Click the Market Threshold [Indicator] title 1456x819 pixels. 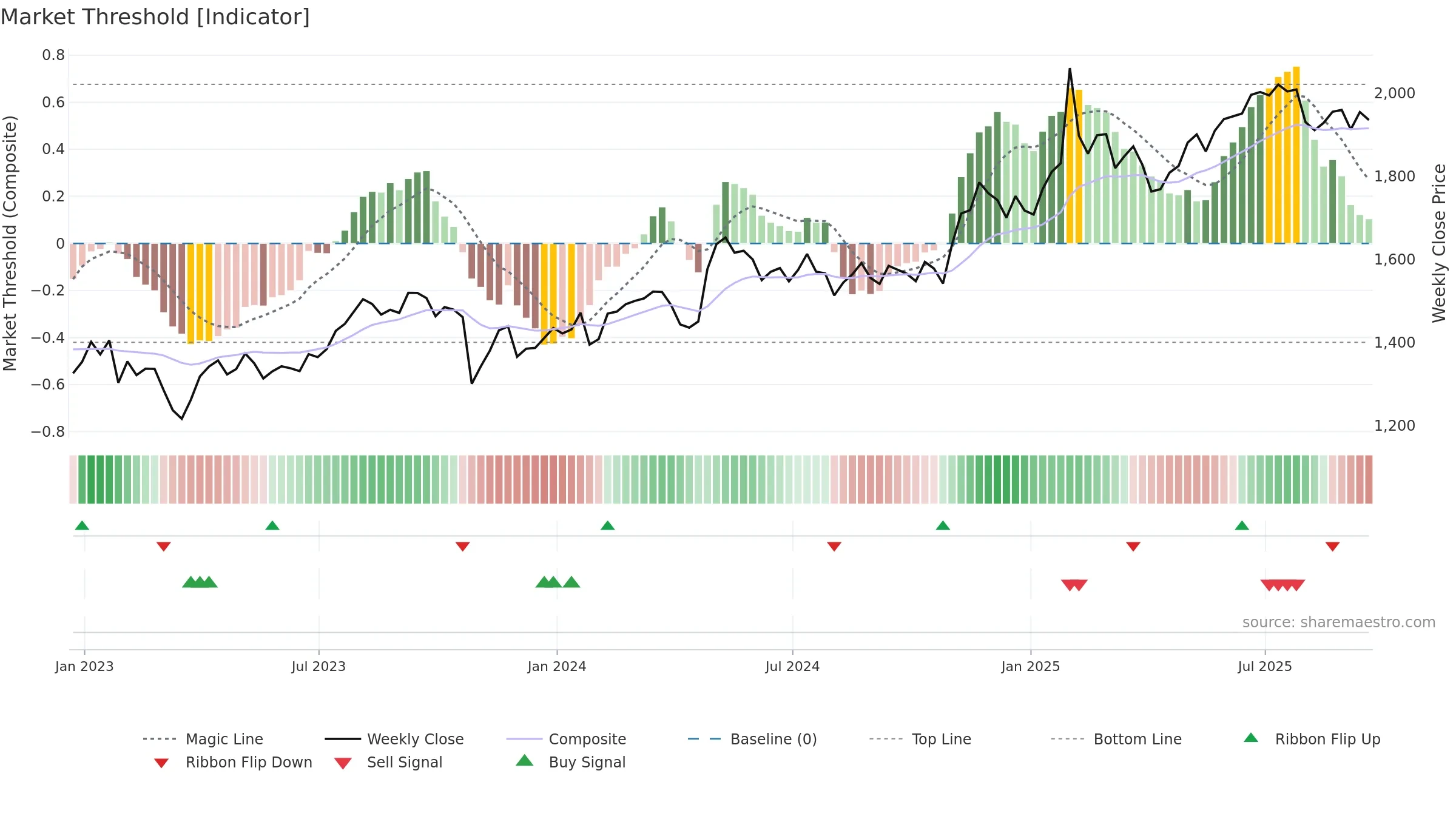pos(155,17)
